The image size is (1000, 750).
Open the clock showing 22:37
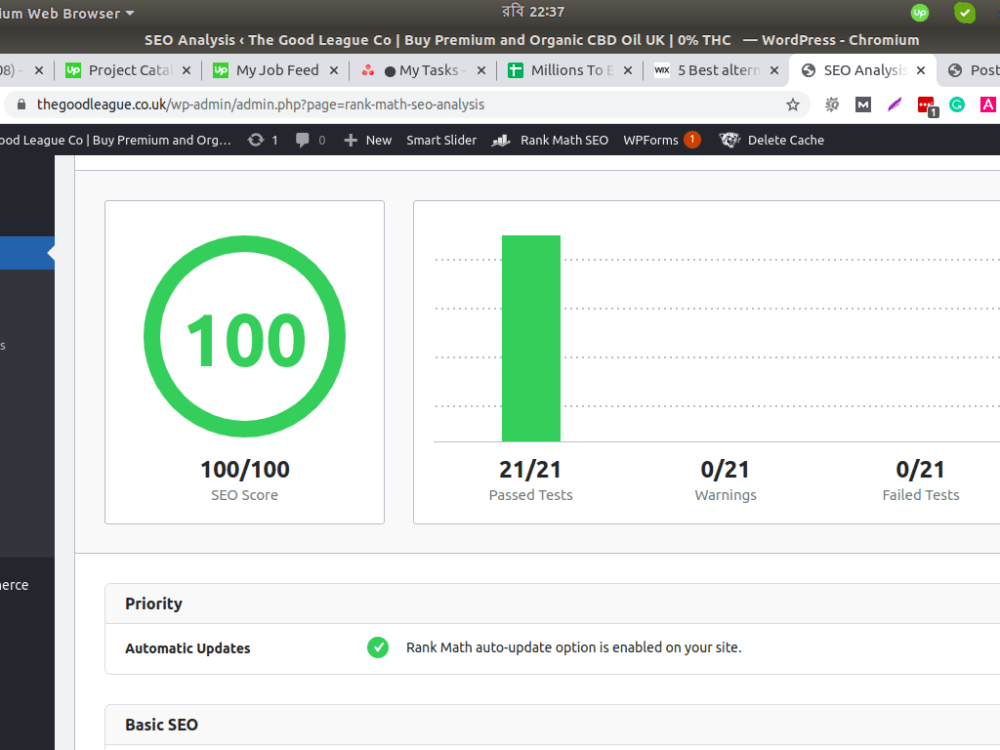(533, 12)
